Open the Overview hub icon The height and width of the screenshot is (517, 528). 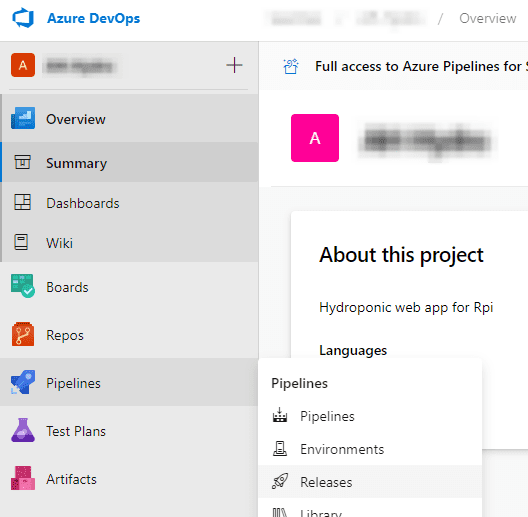pos(23,118)
